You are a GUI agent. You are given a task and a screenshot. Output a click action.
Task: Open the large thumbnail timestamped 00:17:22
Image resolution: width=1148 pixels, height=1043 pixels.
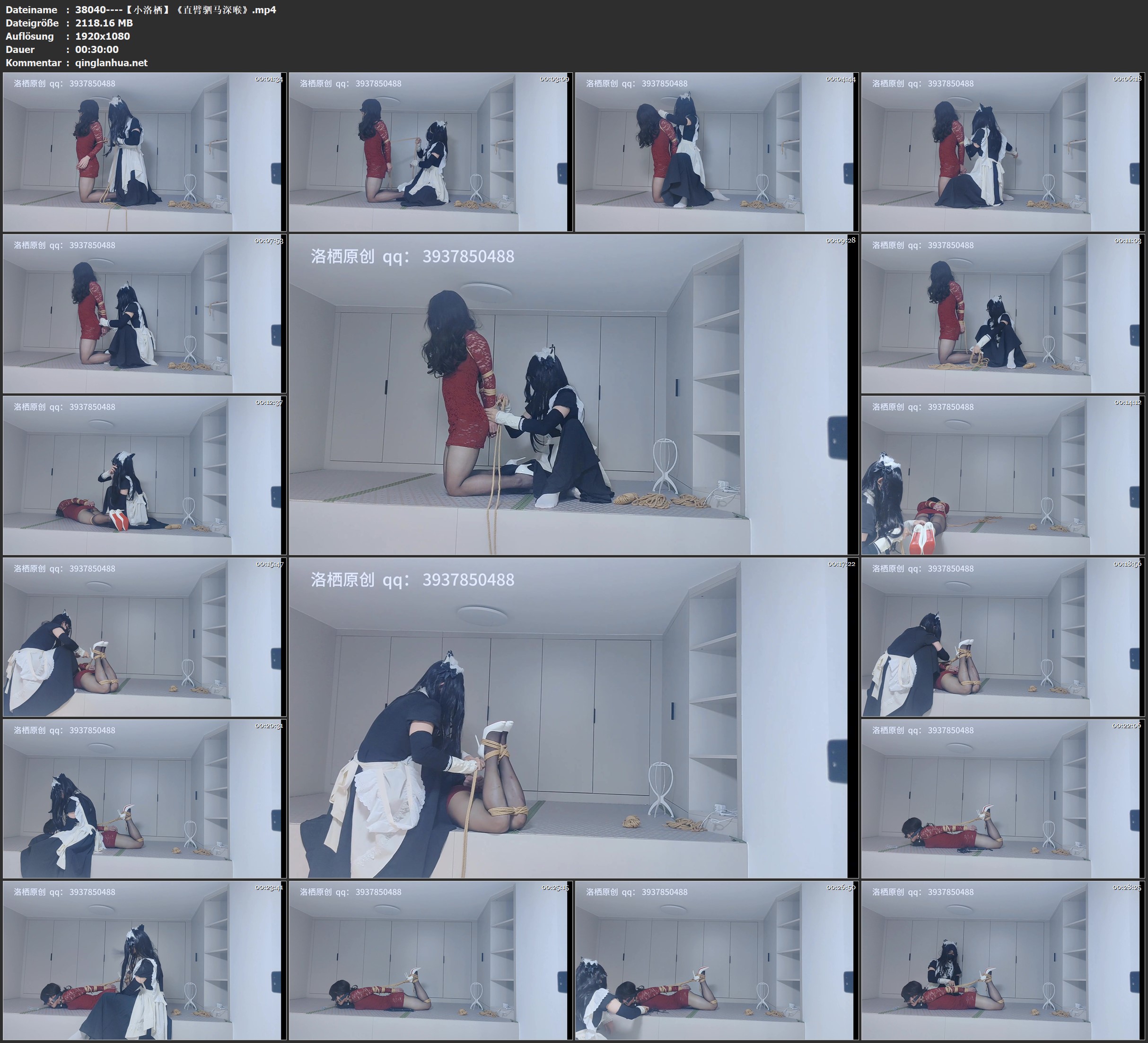(x=573, y=718)
